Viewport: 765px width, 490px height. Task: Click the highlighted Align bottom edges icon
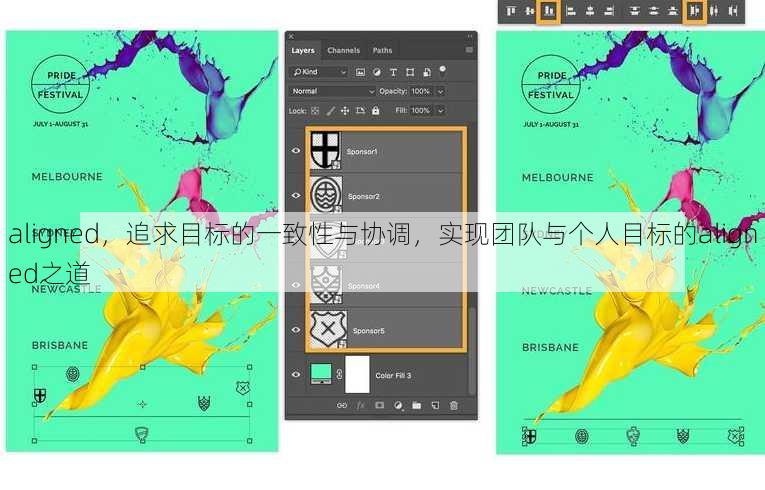(549, 11)
